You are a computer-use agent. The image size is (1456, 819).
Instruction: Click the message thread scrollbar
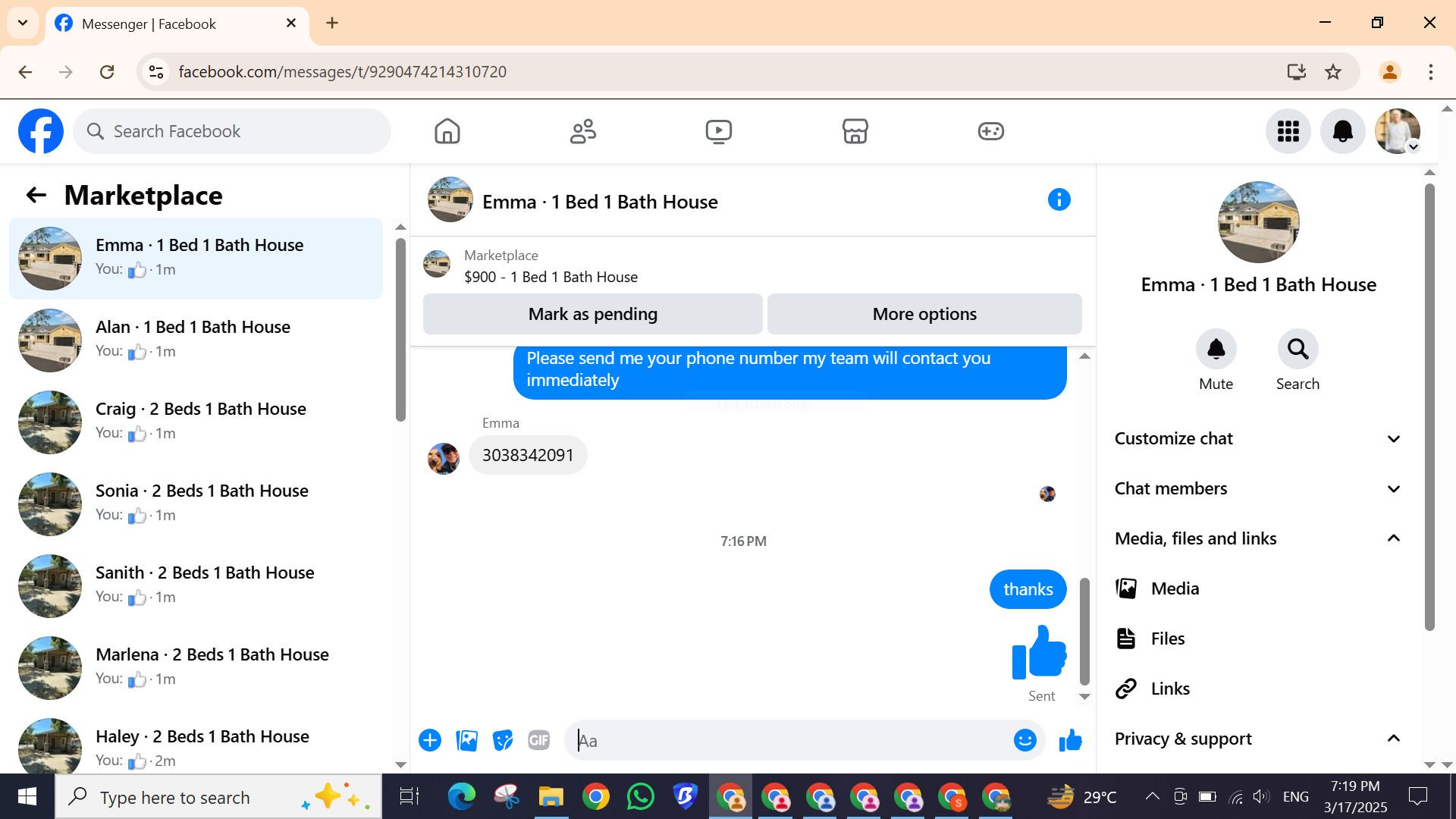click(x=1084, y=631)
